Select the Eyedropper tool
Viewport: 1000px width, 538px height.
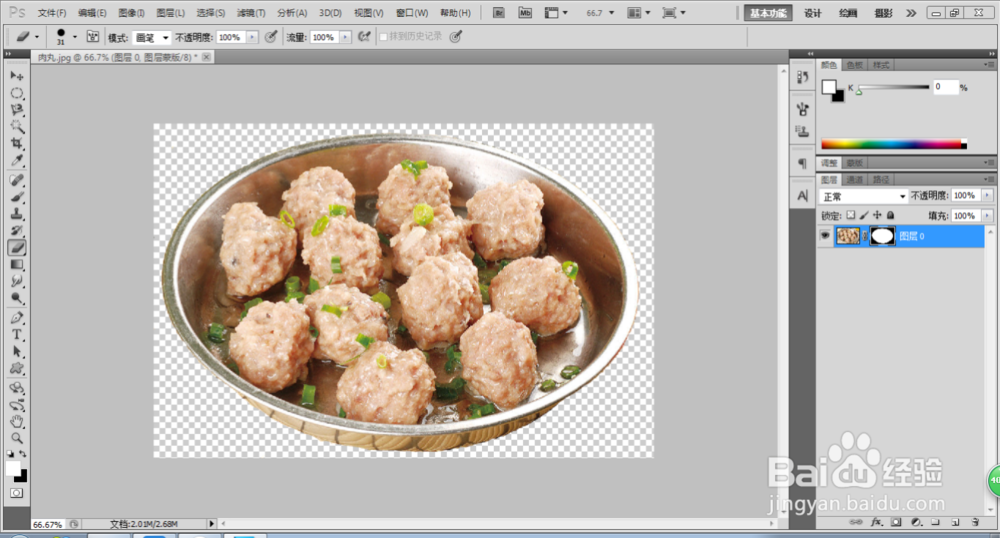tap(17, 159)
